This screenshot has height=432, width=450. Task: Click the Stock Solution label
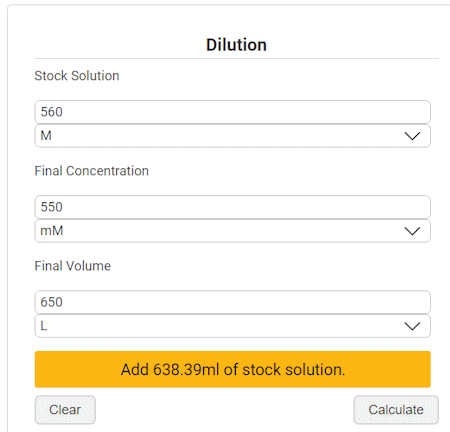click(77, 76)
